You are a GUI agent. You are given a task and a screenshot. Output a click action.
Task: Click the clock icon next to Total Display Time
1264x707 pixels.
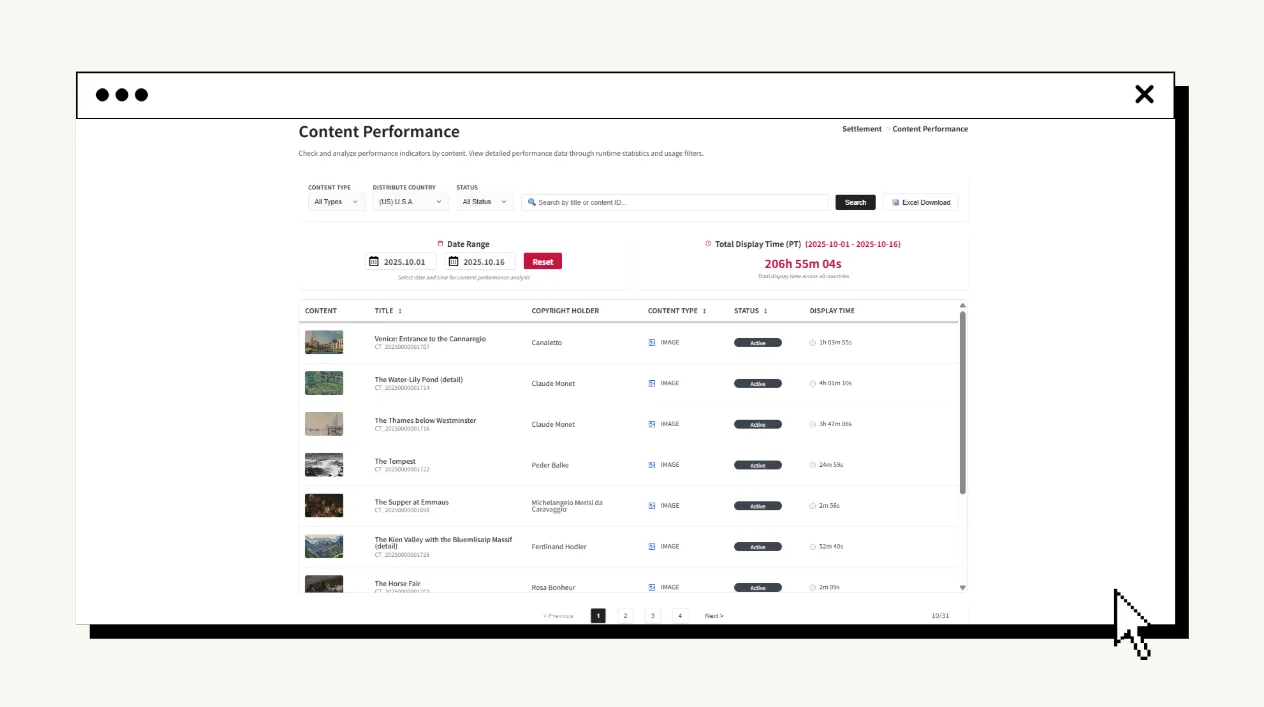[708, 244]
